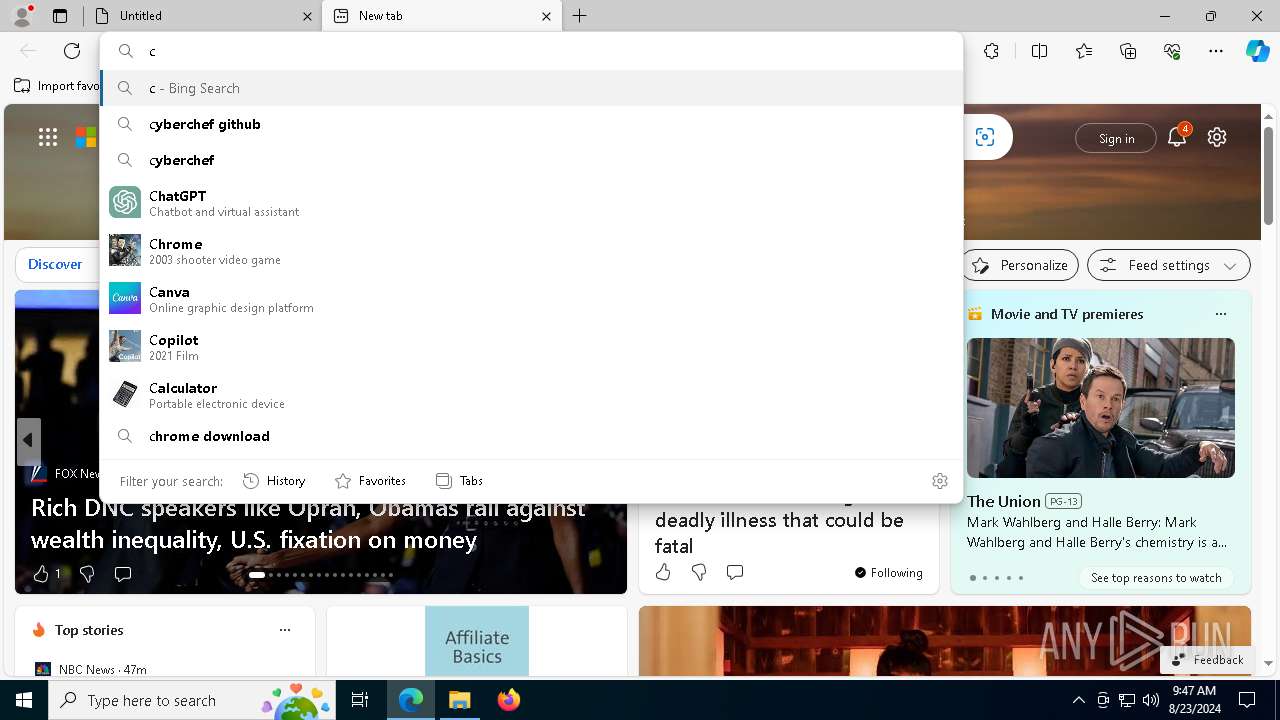This screenshot has width=1280, height=720.
Task: Launch Firefox from the taskbar
Action: [x=509, y=700]
